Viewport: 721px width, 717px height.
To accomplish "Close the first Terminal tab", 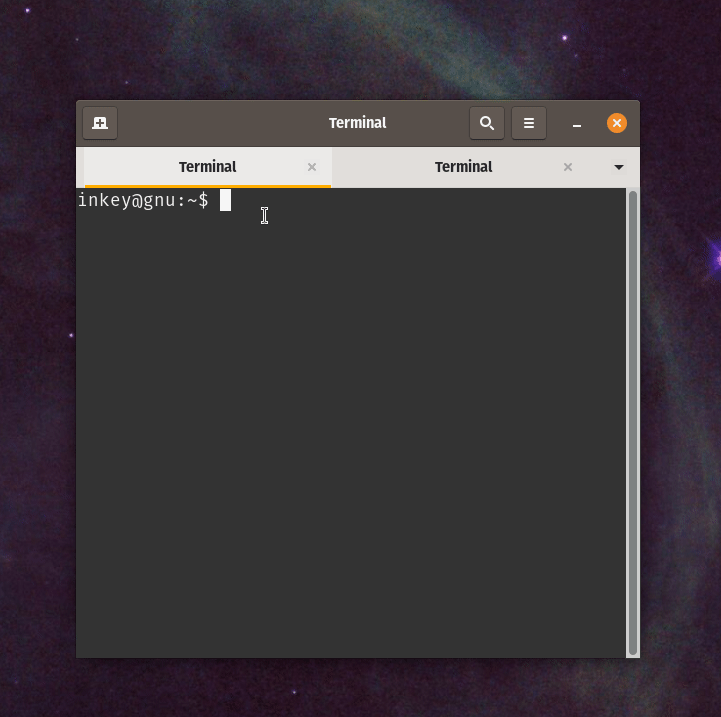I will point(312,167).
